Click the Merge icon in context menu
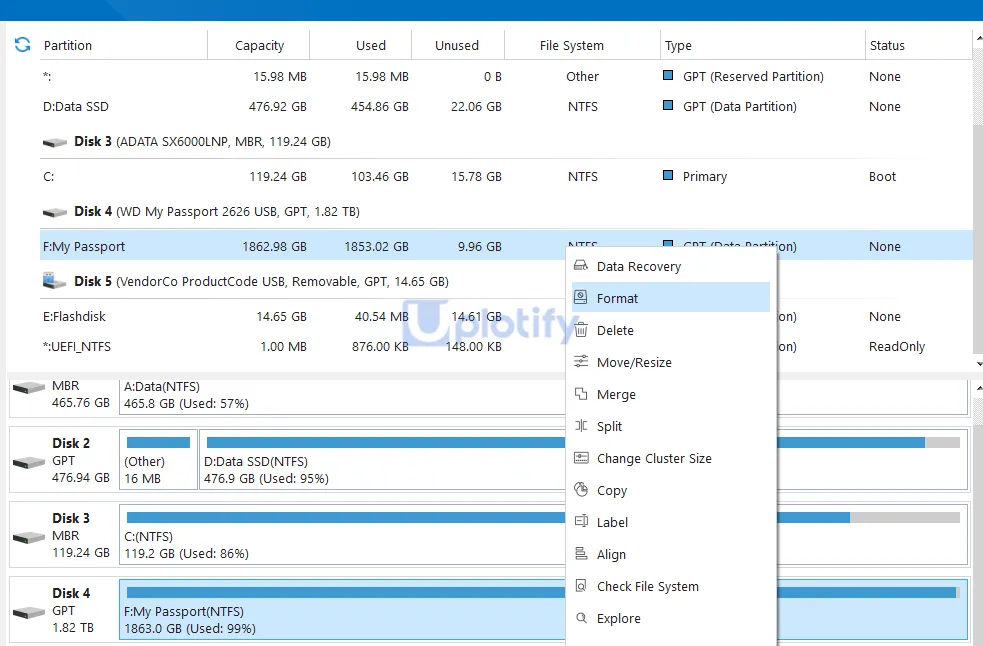Viewport: 983px width, 646px height. tap(581, 394)
